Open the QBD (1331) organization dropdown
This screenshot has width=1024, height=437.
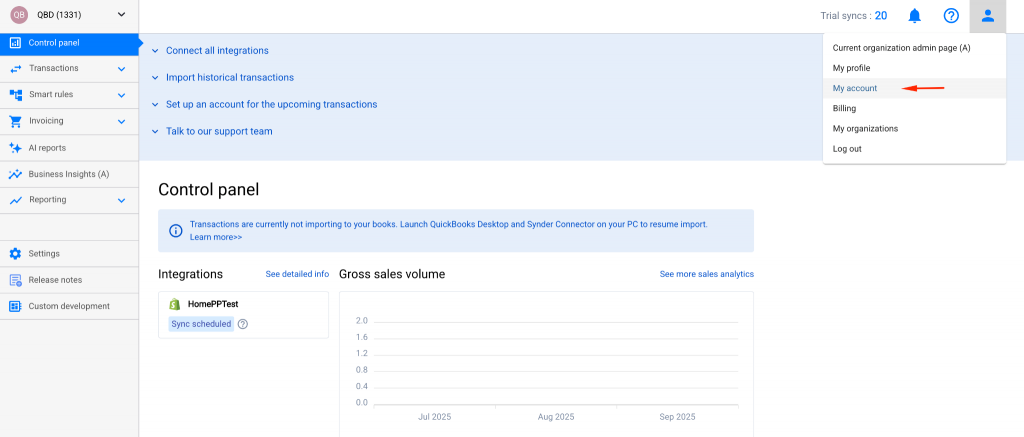pos(69,14)
